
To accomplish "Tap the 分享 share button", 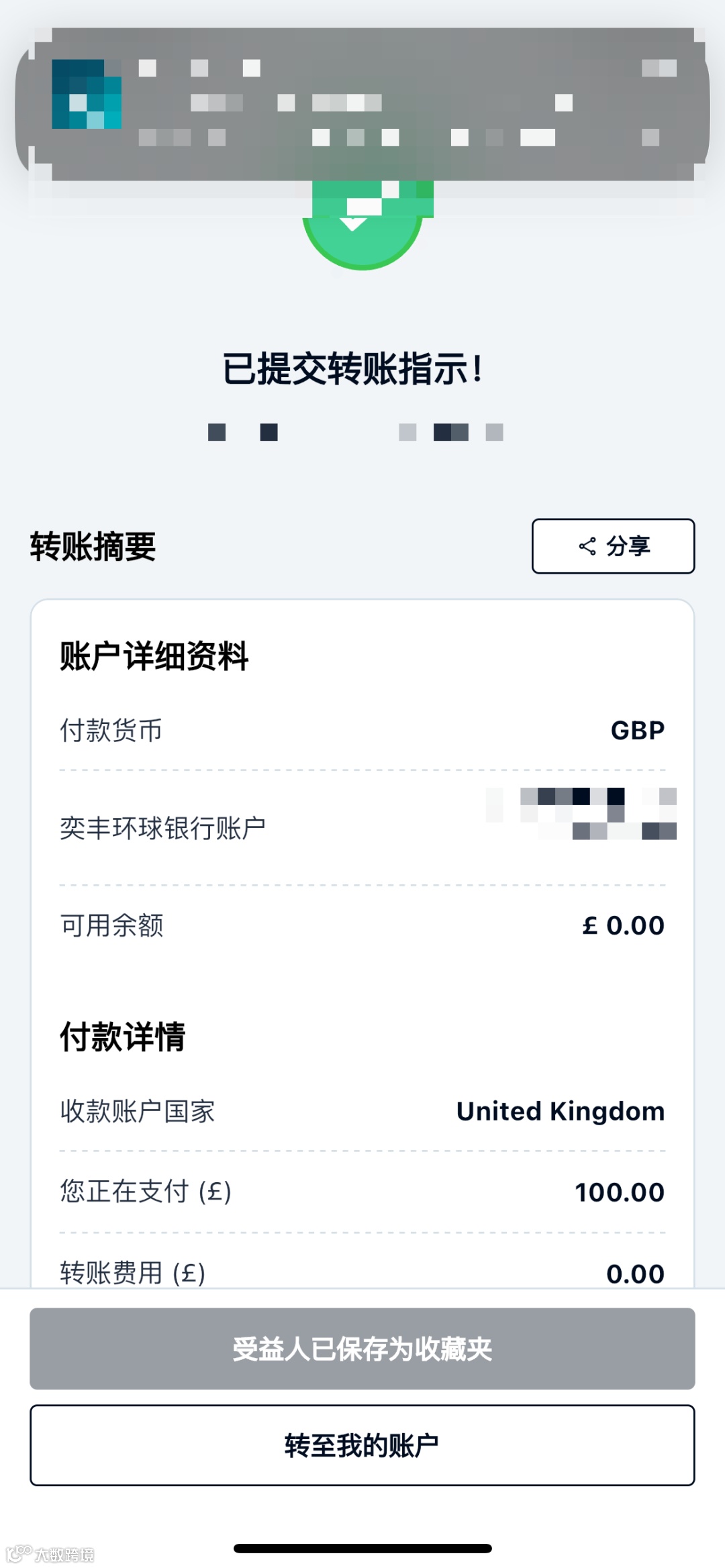I will tap(613, 545).
